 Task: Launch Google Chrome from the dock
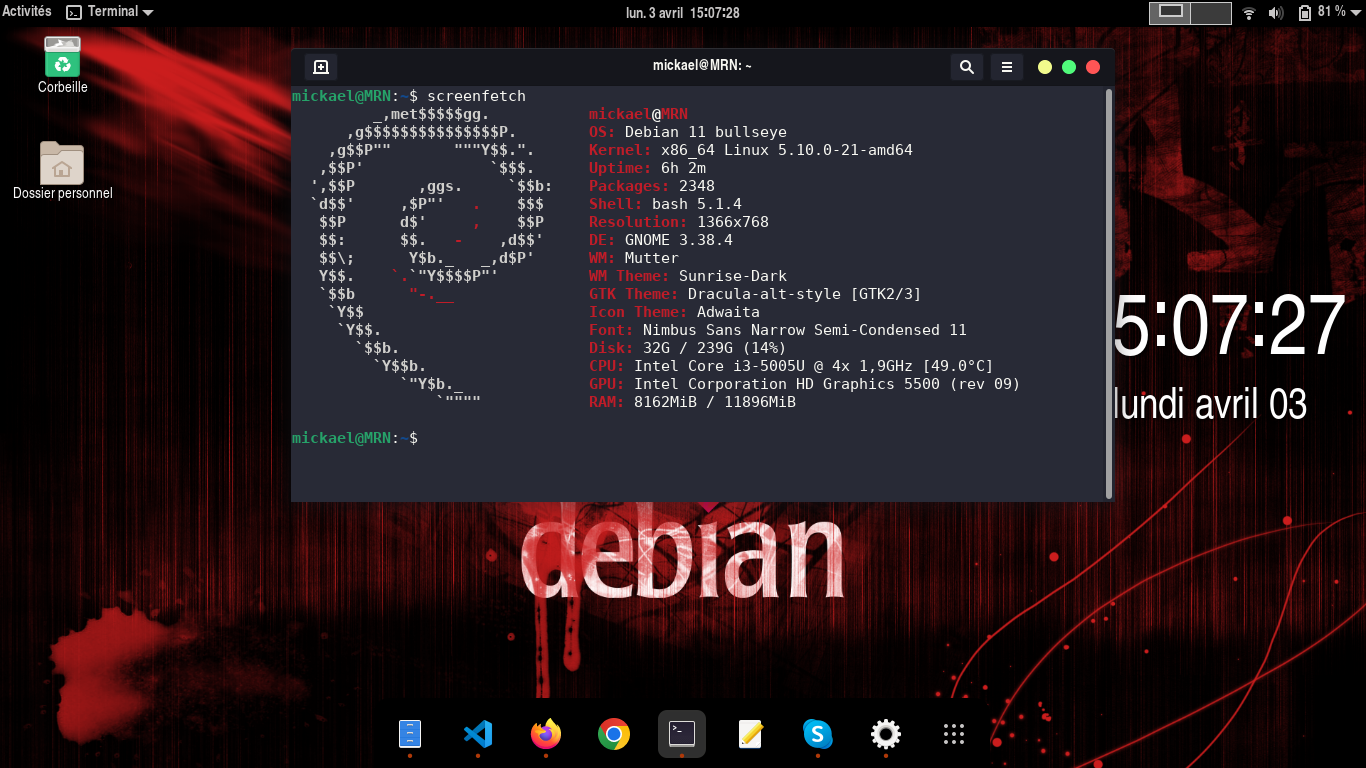[x=614, y=735]
